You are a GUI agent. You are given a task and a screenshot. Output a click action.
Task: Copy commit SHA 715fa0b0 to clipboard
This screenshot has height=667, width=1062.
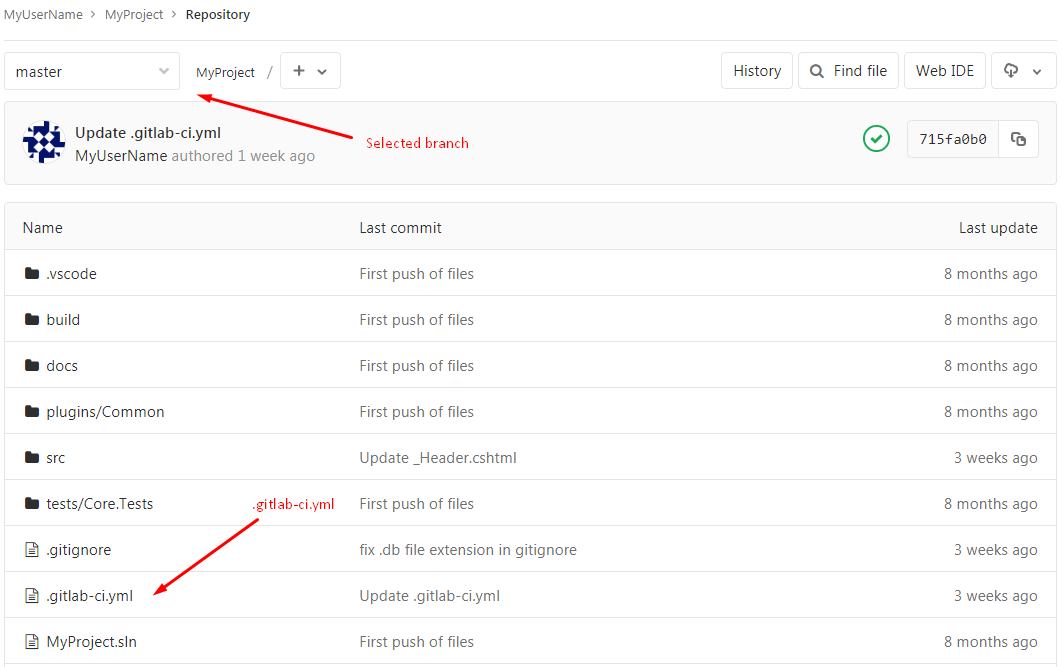1018,139
